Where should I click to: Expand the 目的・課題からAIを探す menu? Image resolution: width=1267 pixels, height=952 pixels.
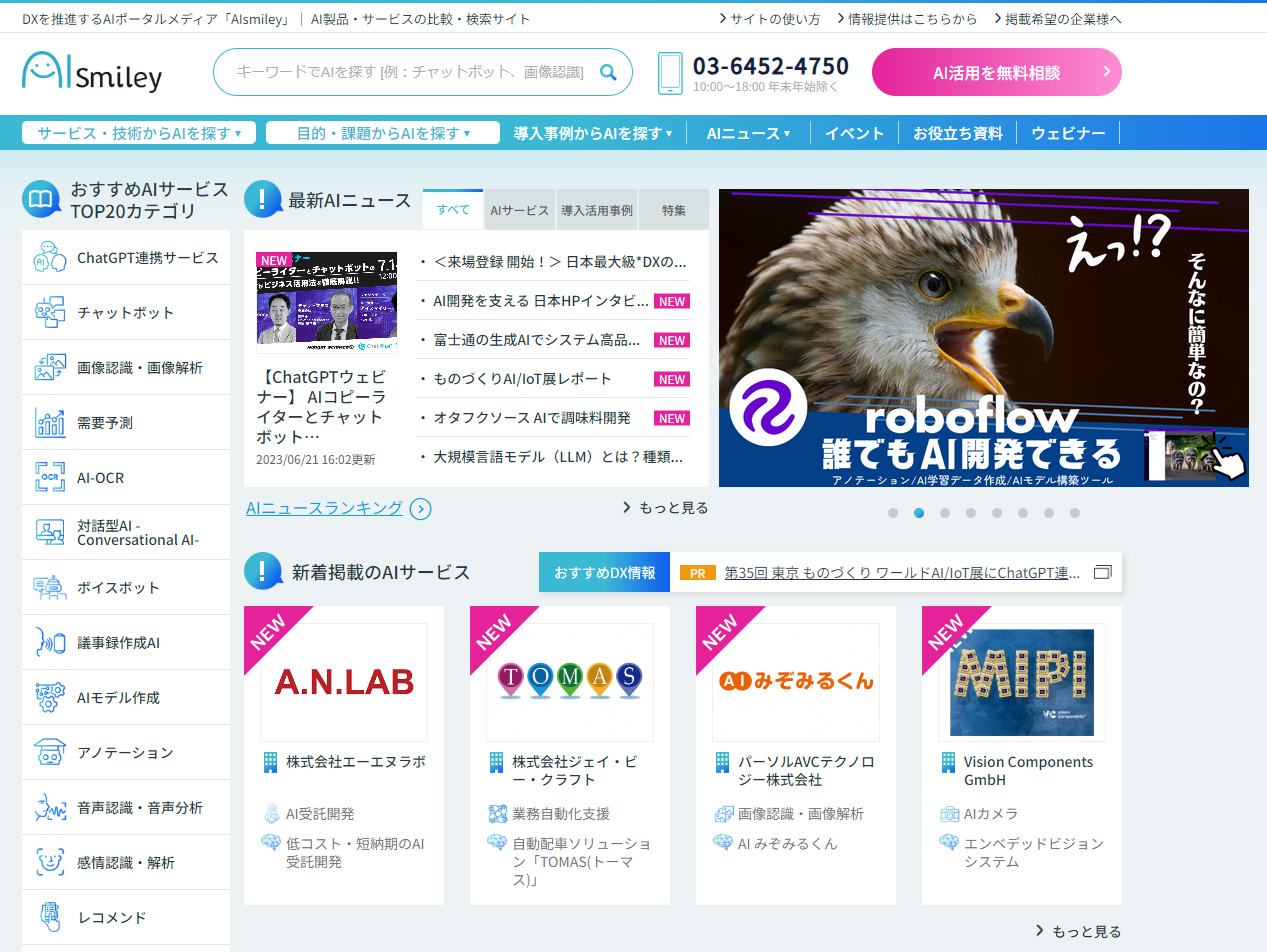click(383, 131)
